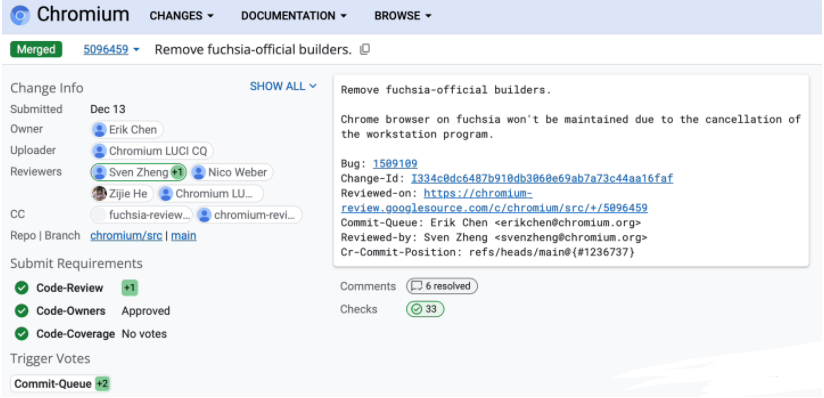Click the Nico Weber reviewer chip

coord(231,172)
